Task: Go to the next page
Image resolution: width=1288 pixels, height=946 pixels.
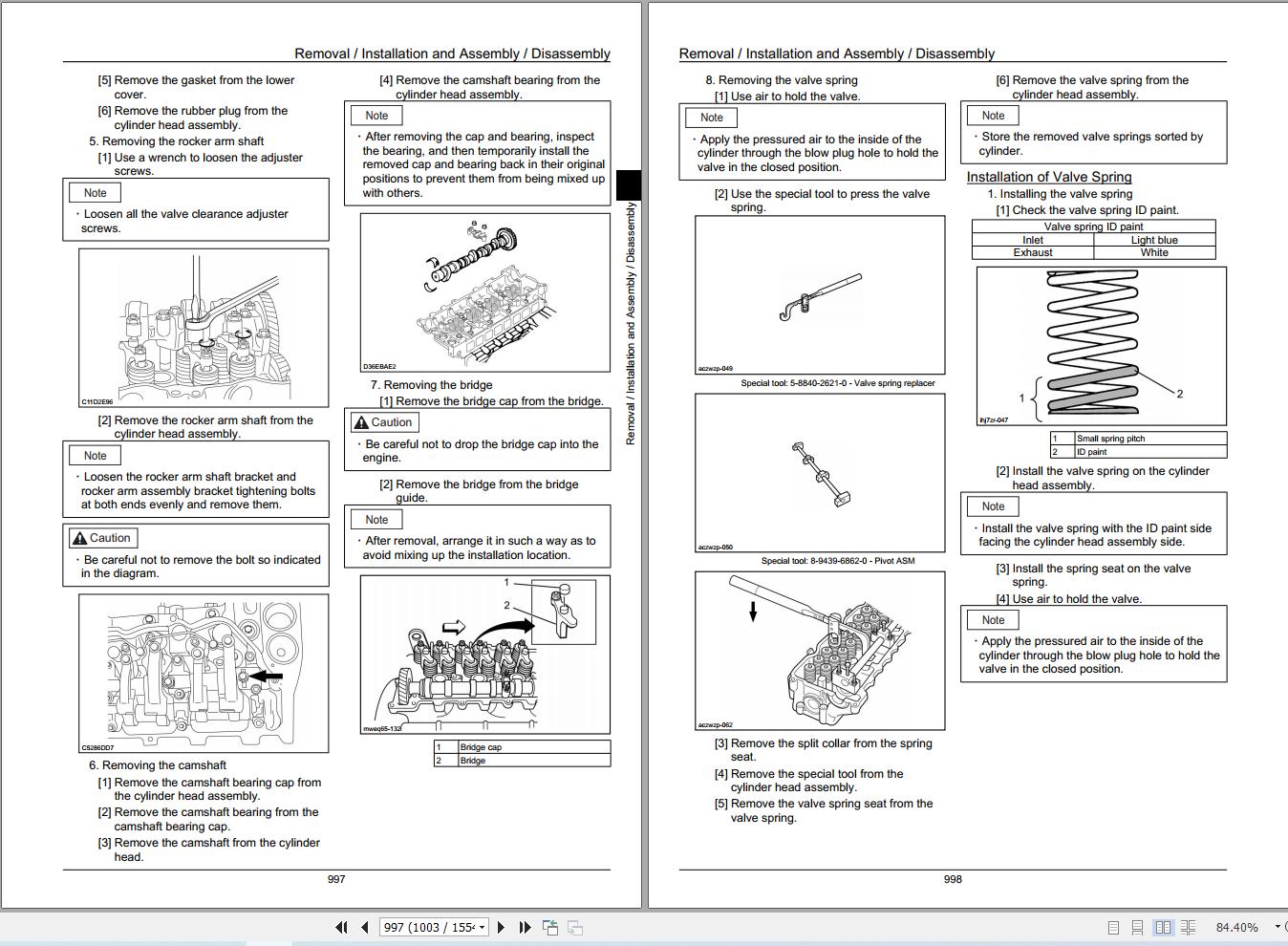Action: 501,927
